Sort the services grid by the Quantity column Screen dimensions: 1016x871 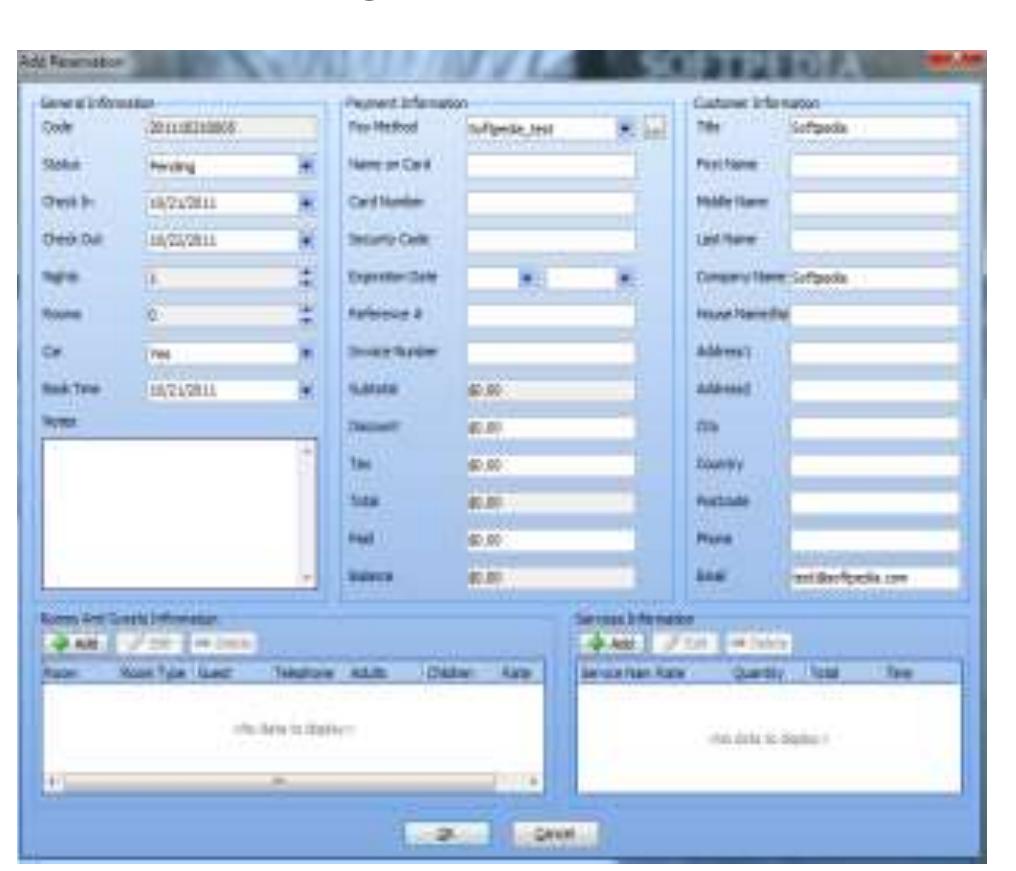click(758, 673)
